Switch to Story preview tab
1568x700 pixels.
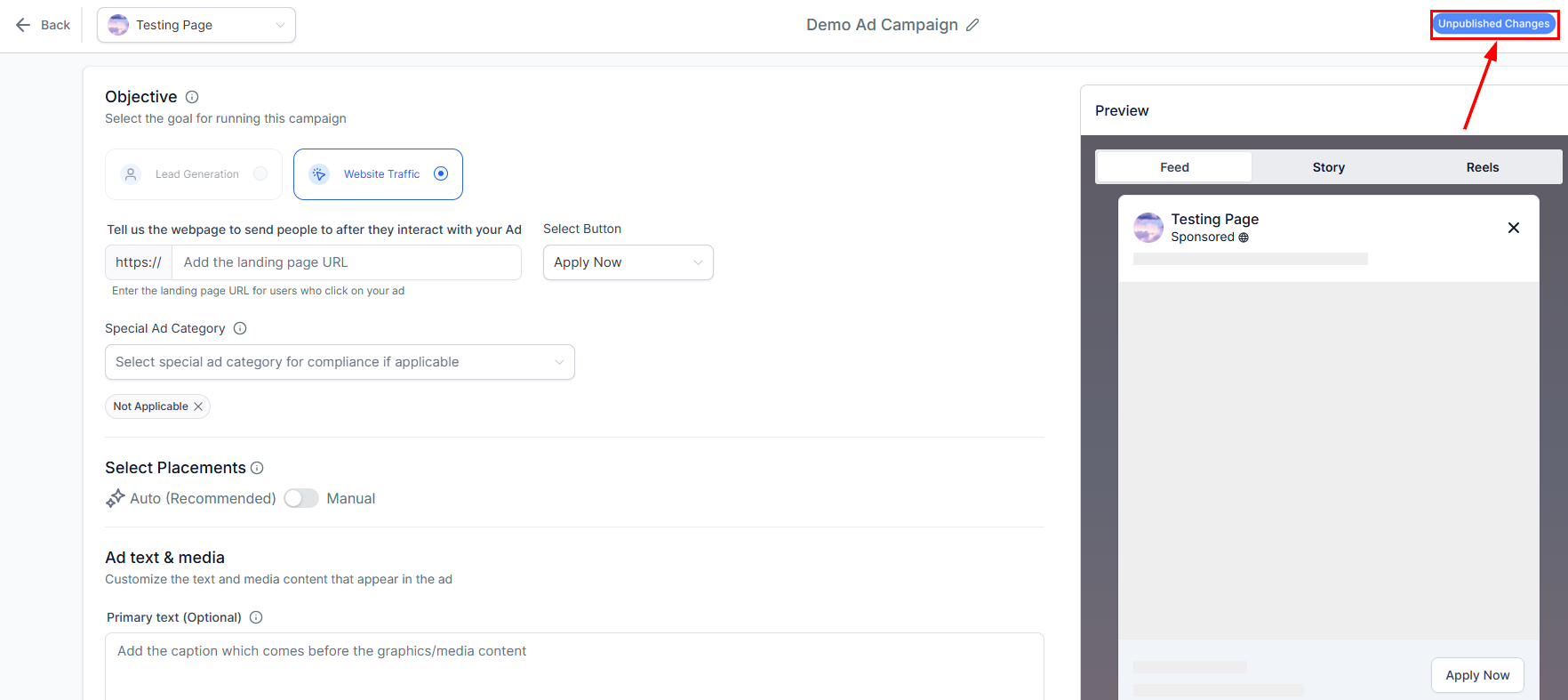pyautogui.click(x=1329, y=167)
